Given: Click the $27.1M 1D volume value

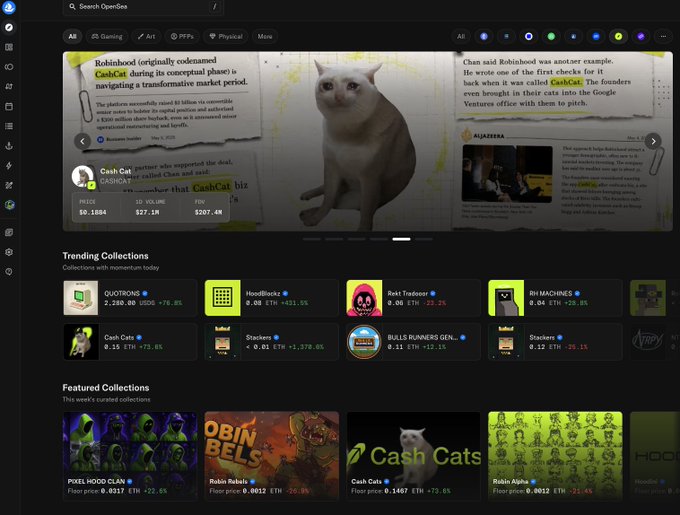Looking at the screenshot, I should click(x=147, y=212).
